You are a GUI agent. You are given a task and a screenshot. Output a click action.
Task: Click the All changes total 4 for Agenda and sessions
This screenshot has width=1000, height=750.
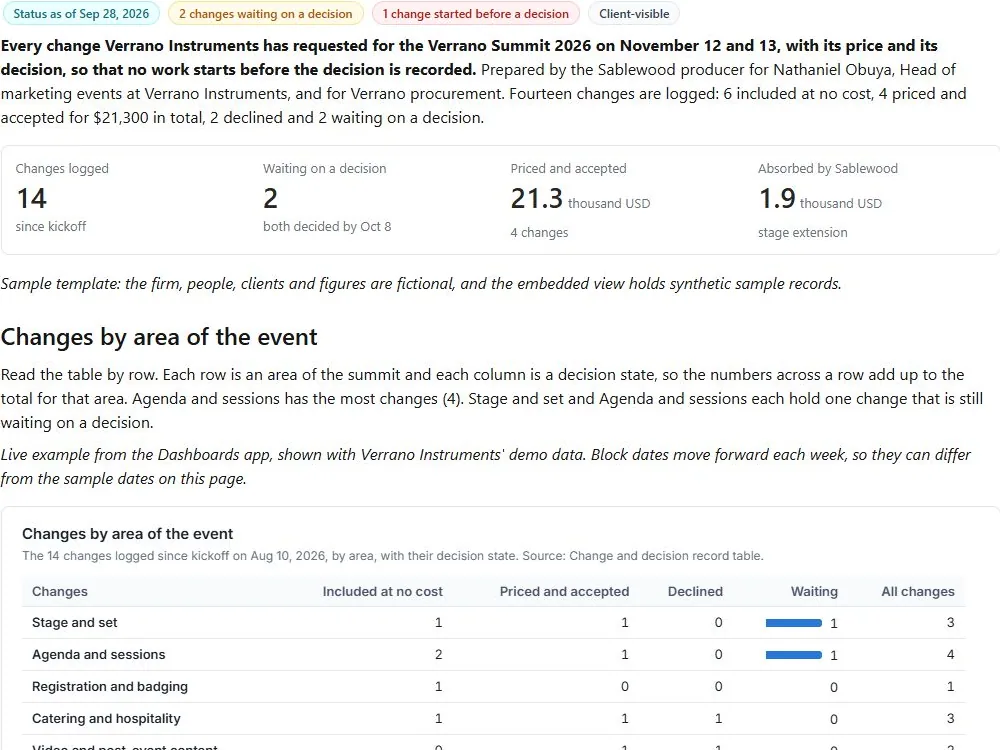[x=950, y=654]
